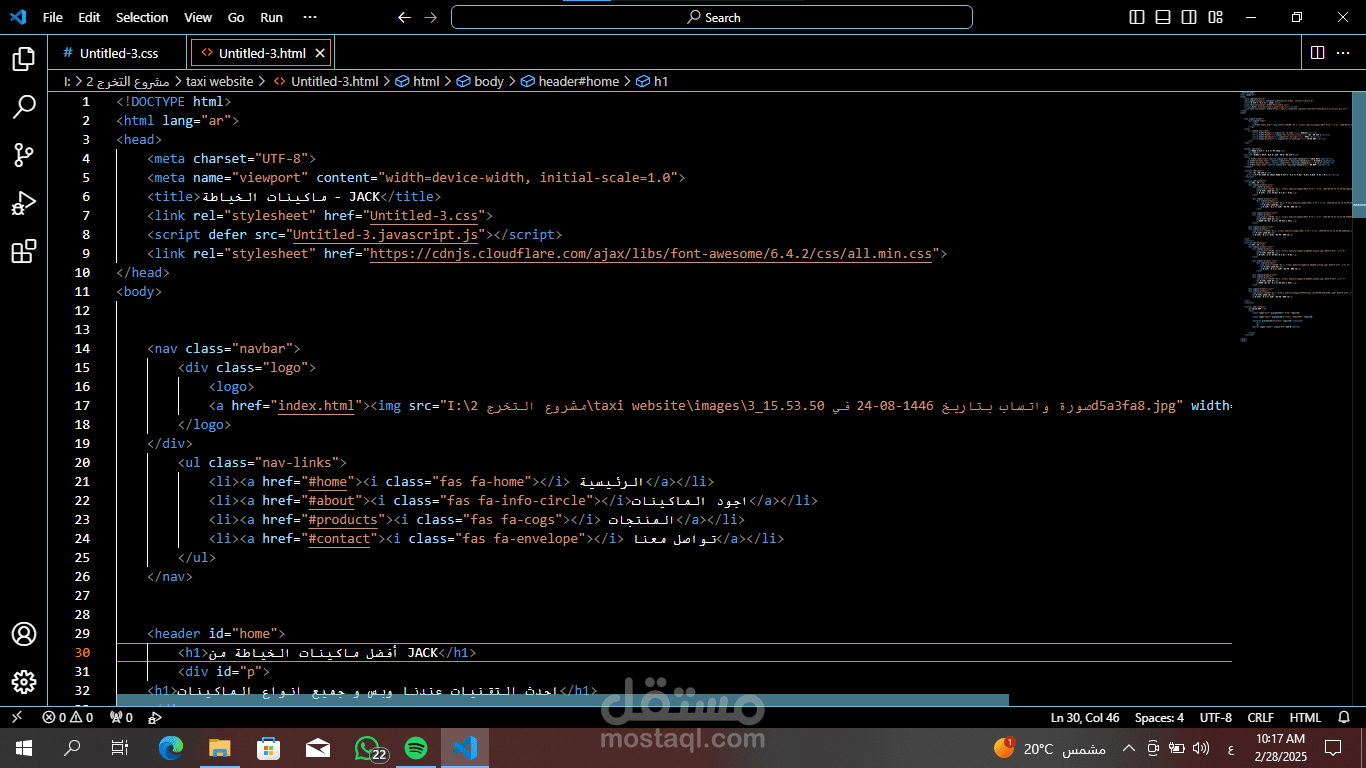Image resolution: width=1366 pixels, height=768 pixels.
Task: Open the notifications bell in the status bar
Action: [1346, 717]
